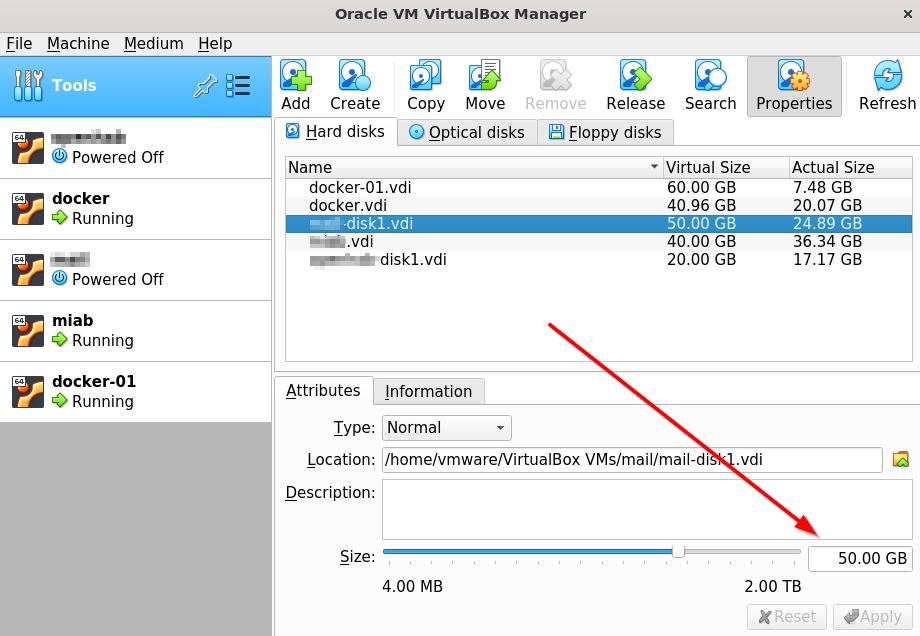
Task: Select the docker-01 VM entry name
Action: [x=94, y=381]
